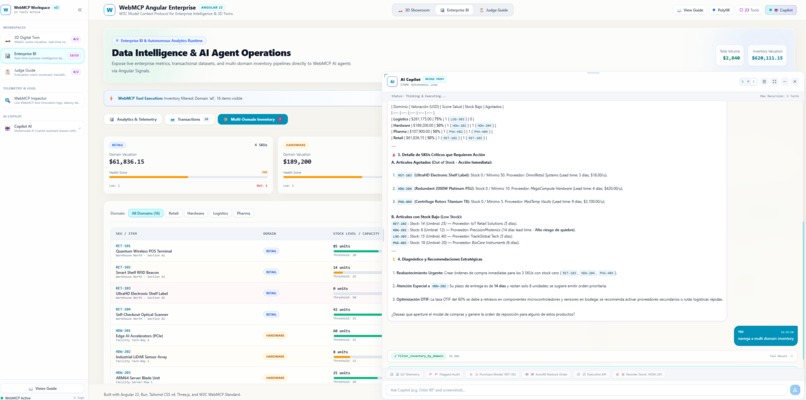Click the Reorder suggestion chip with camera icon
This screenshot has height=400, width=806.
tap(546, 374)
